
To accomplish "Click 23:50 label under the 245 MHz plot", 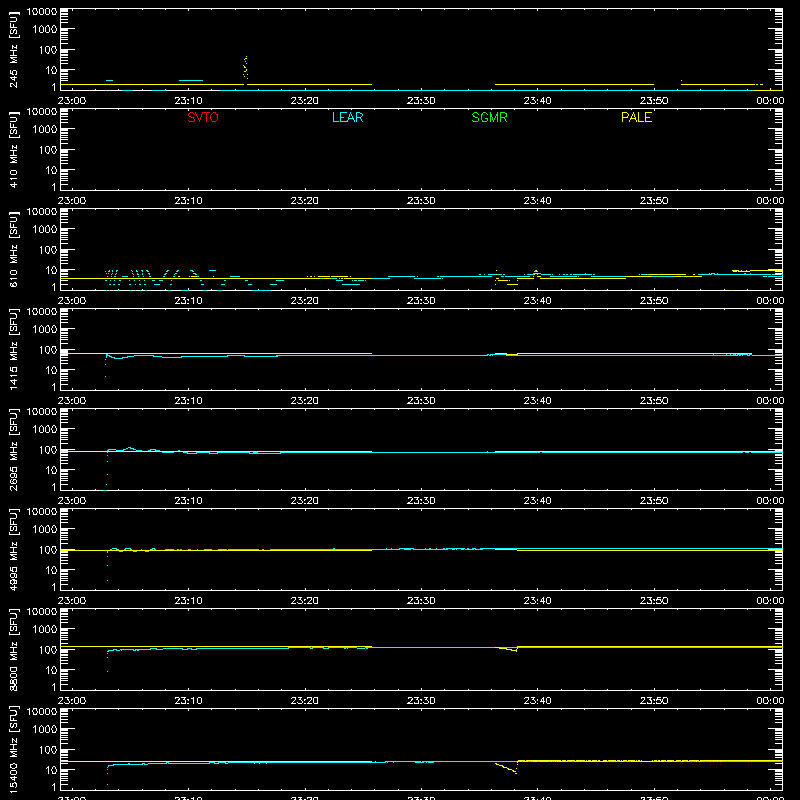I will [x=654, y=101].
